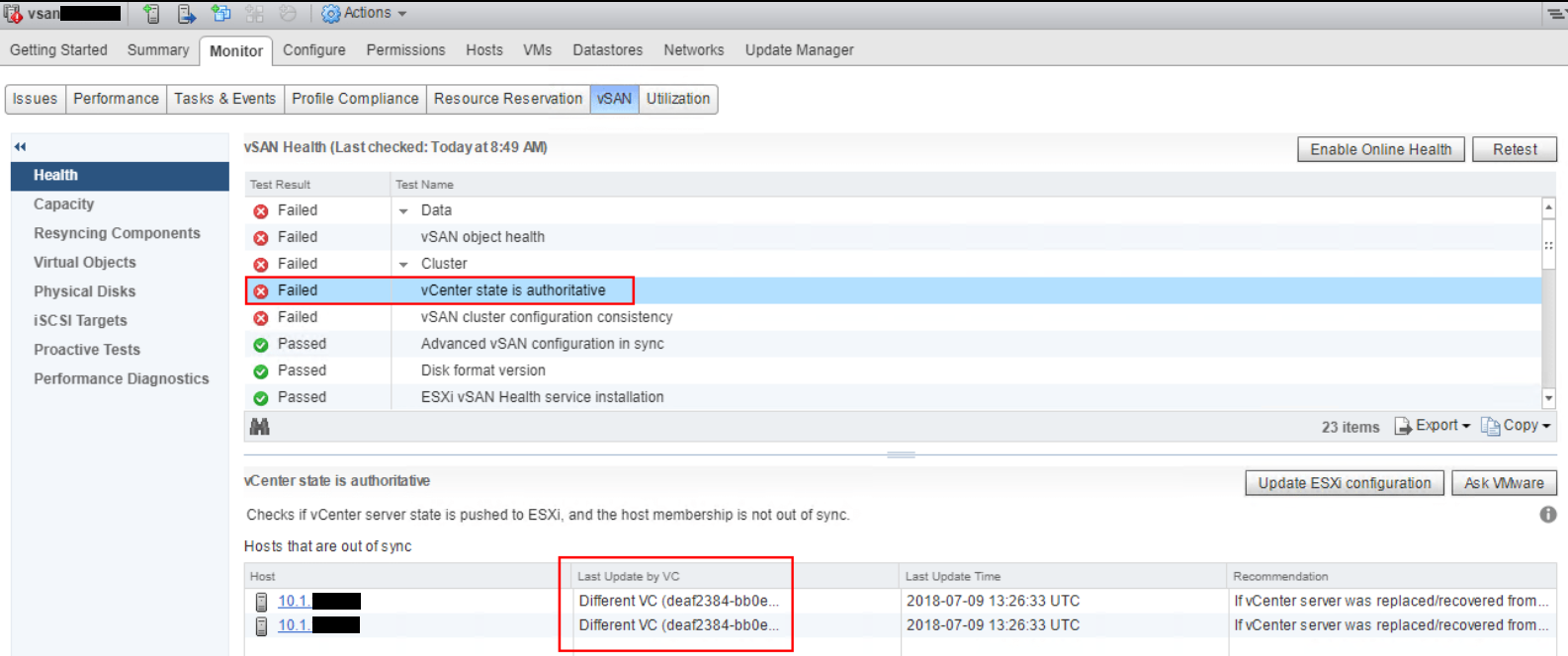Open the Getting Started tab
Screen dimensions: 1568x656
click(x=58, y=50)
